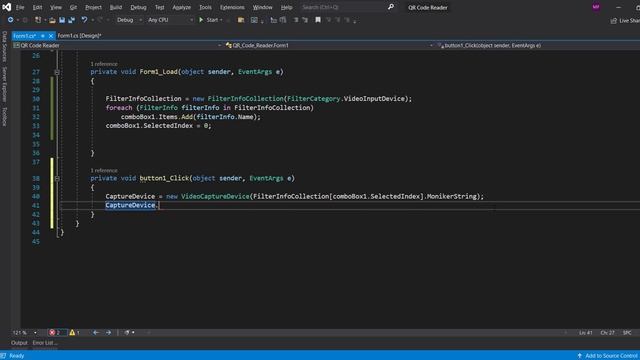Click the Save All toolbar icon

tap(71, 20)
